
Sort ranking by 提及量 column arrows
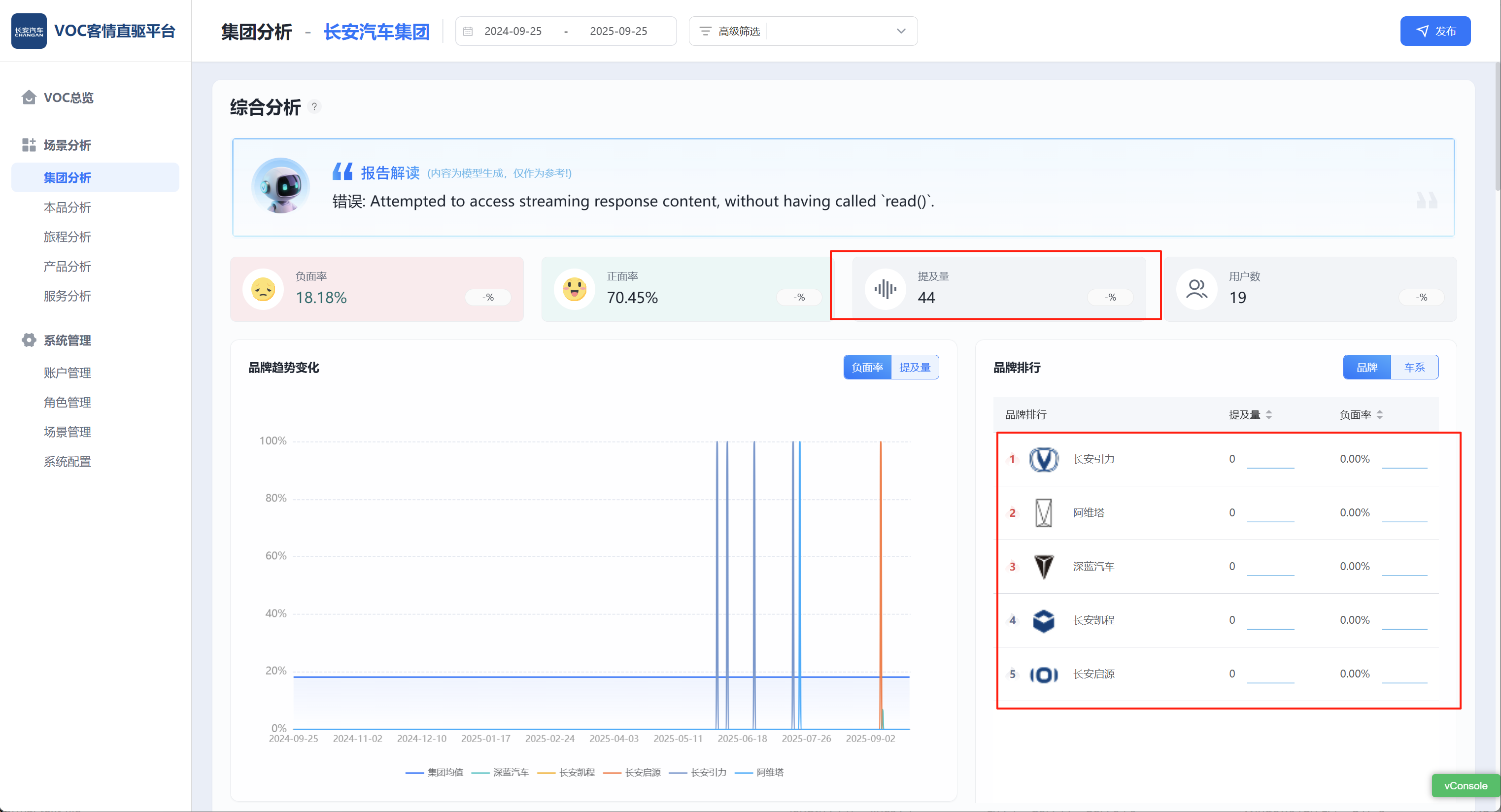point(1268,415)
